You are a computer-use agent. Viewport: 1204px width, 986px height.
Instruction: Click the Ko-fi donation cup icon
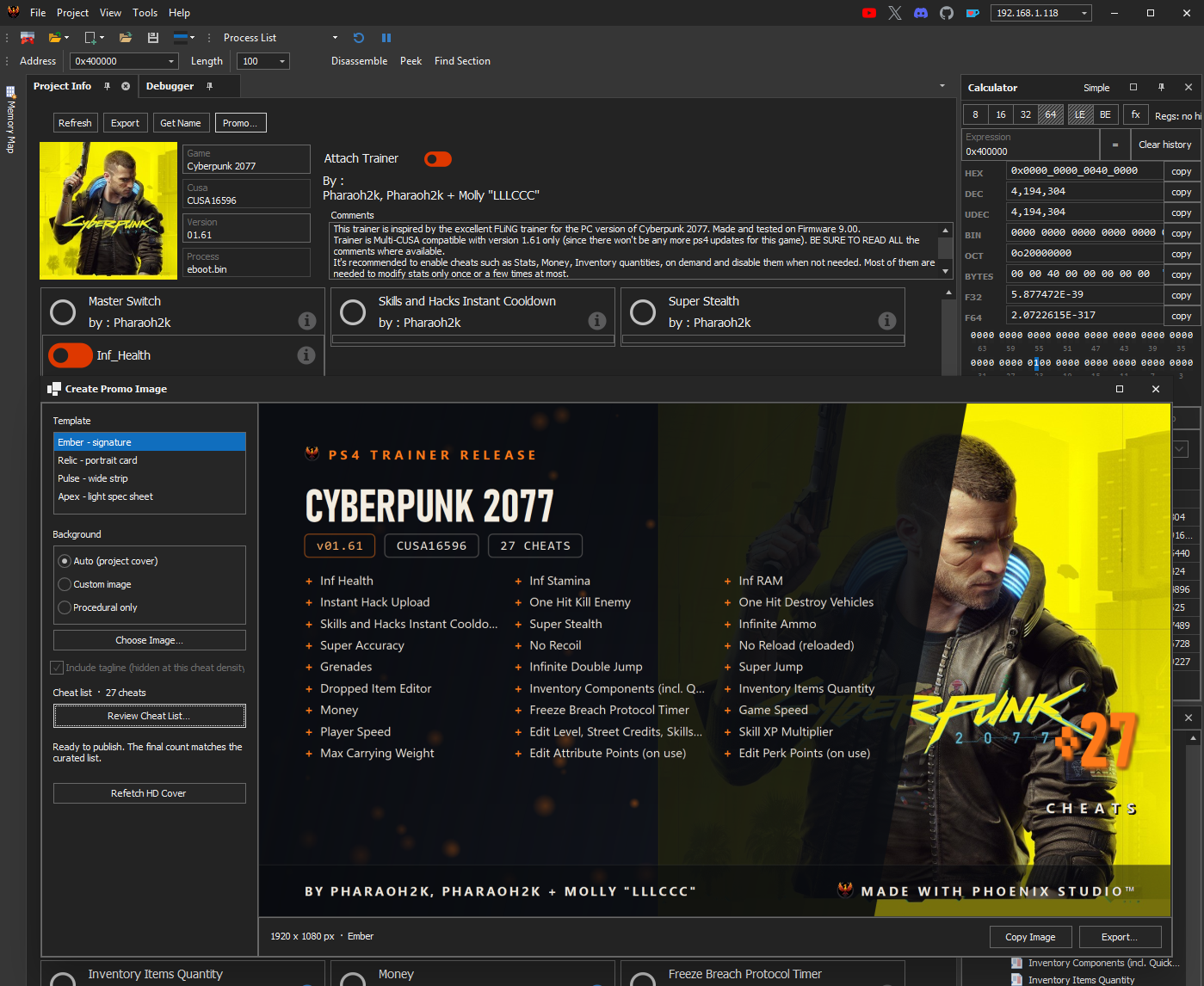pos(972,13)
